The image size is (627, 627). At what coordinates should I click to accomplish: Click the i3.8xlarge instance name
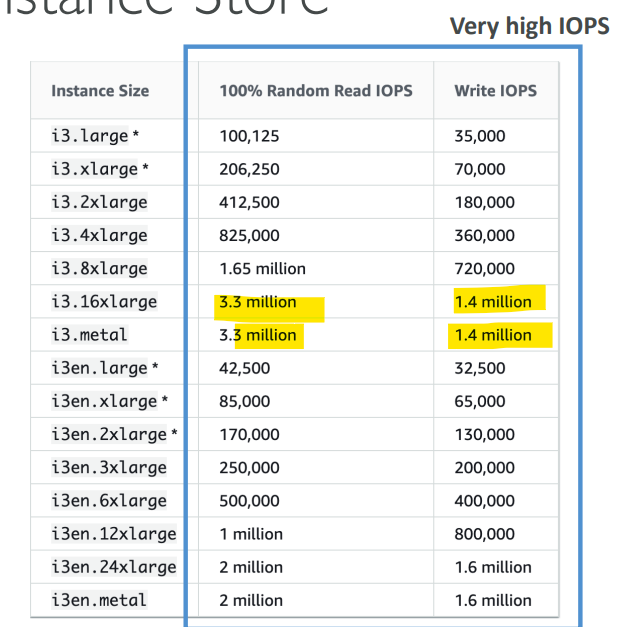point(100,269)
